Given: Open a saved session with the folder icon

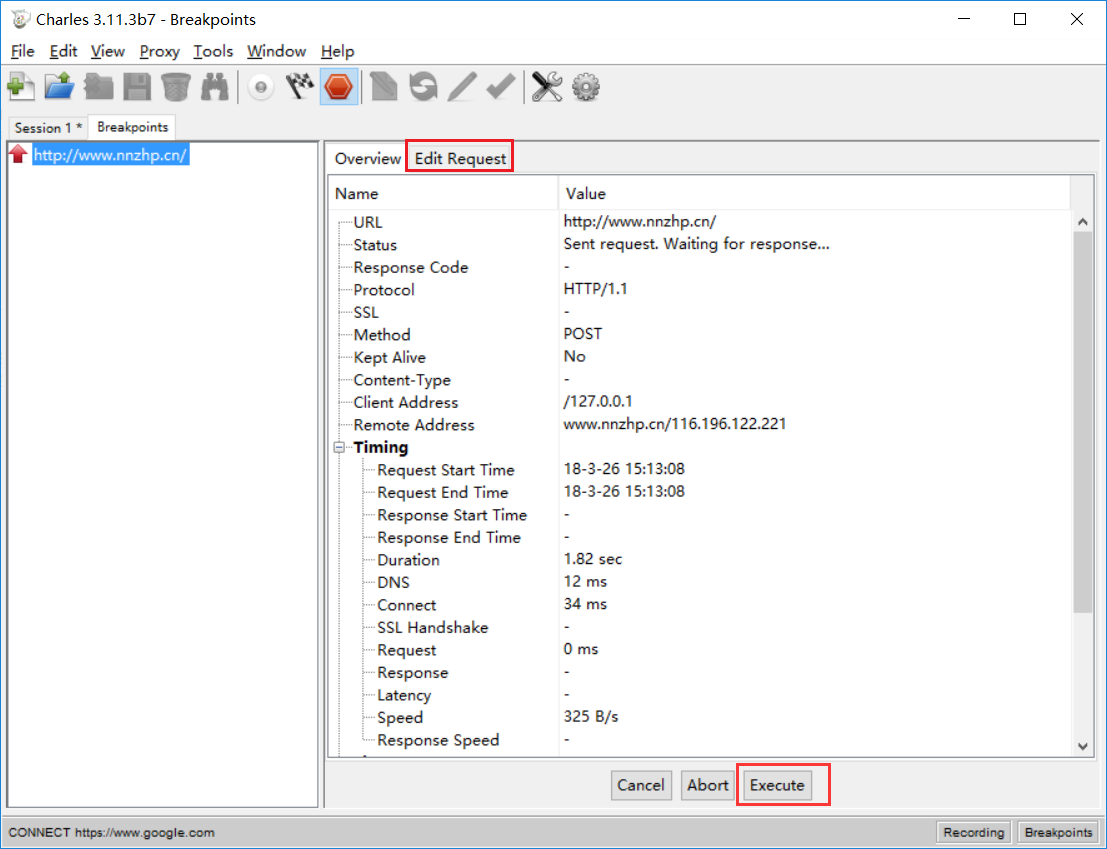Looking at the screenshot, I should pyautogui.click(x=60, y=87).
